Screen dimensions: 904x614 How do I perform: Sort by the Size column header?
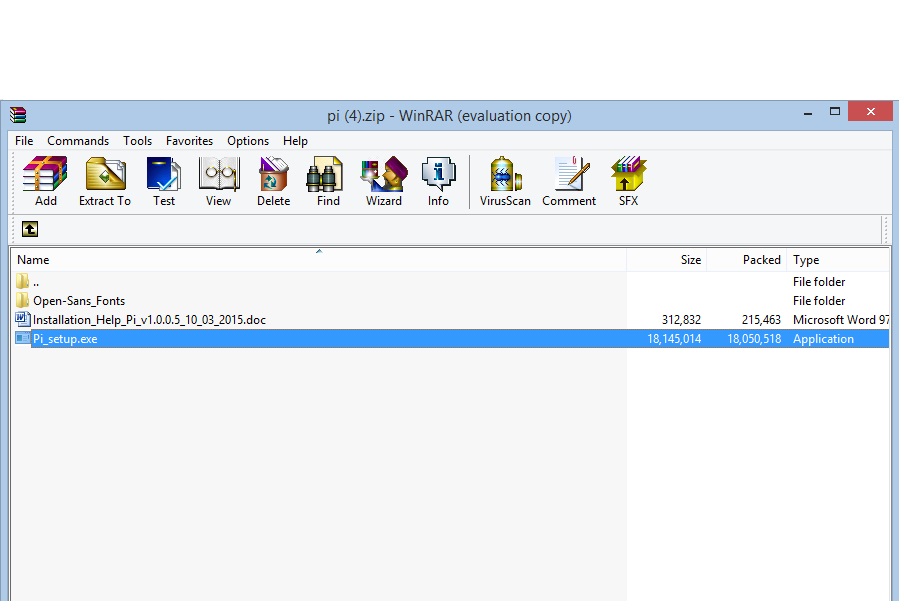coord(666,260)
